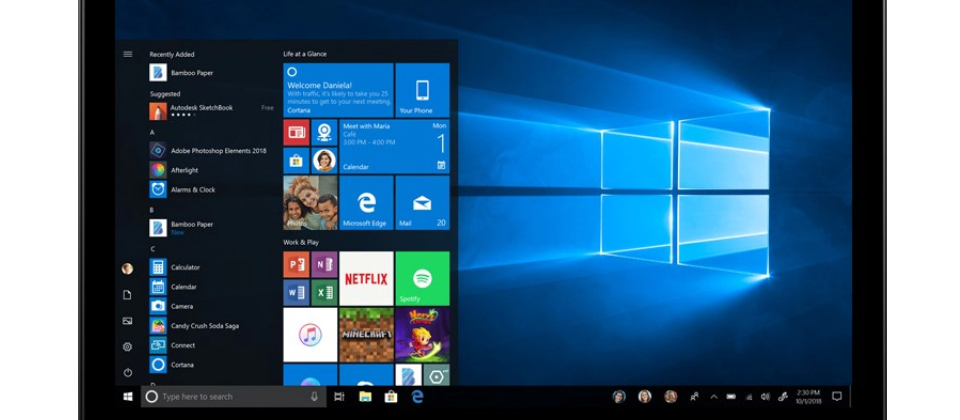Open the Photos tile
960x420 pixels.
point(310,203)
